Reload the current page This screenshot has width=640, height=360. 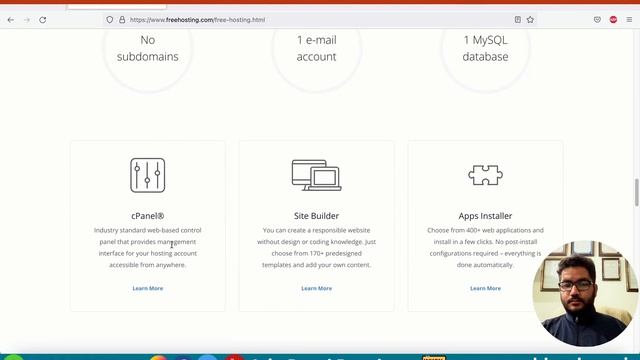pos(42,20)
